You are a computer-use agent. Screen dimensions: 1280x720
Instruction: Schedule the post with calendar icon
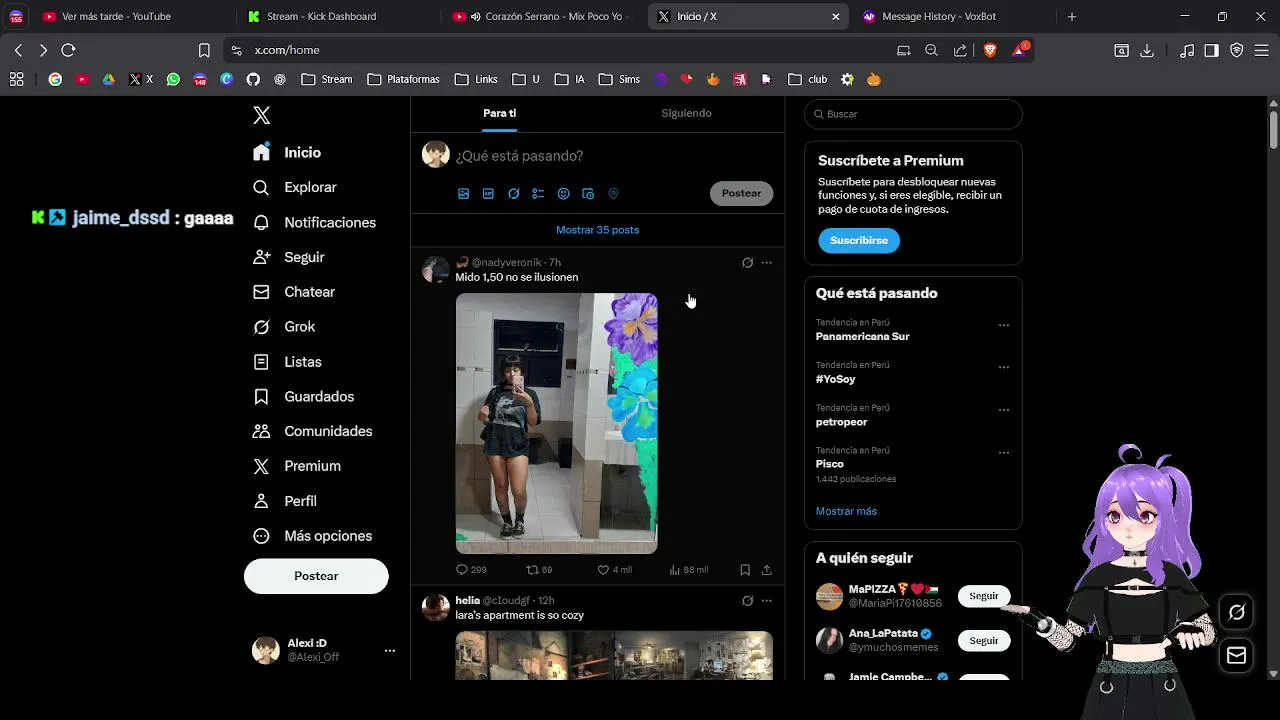click(x=588, y=194)
